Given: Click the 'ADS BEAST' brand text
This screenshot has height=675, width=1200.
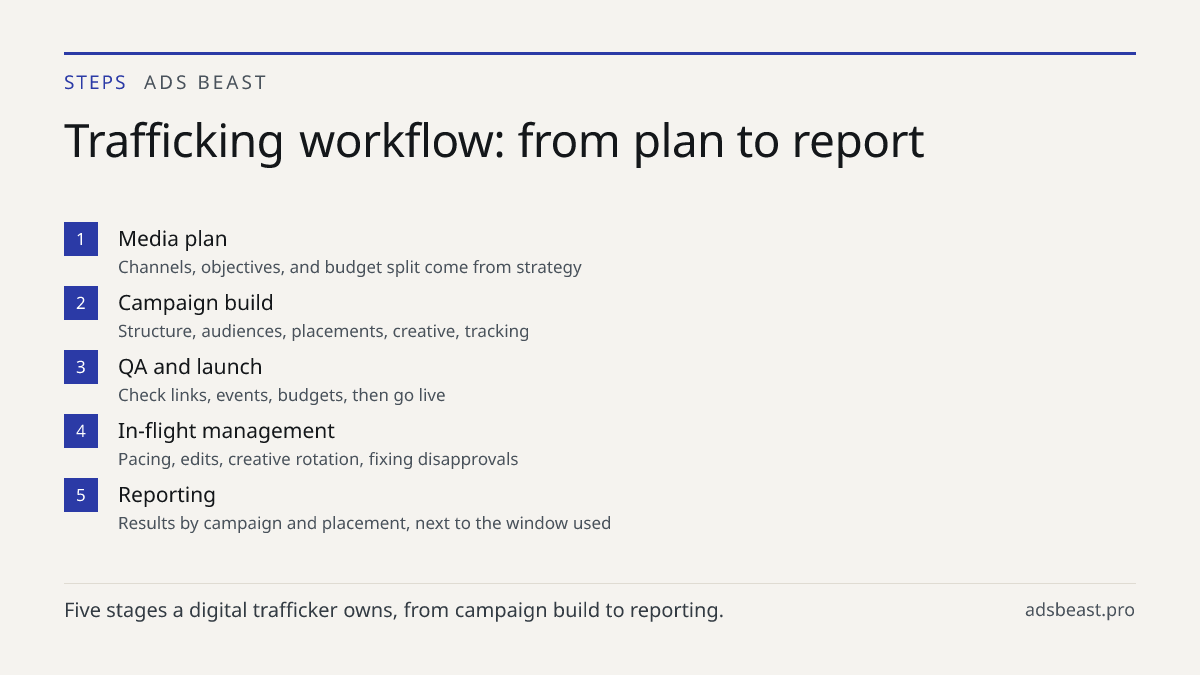Looking at the screenshot, I should pos(205,82).
